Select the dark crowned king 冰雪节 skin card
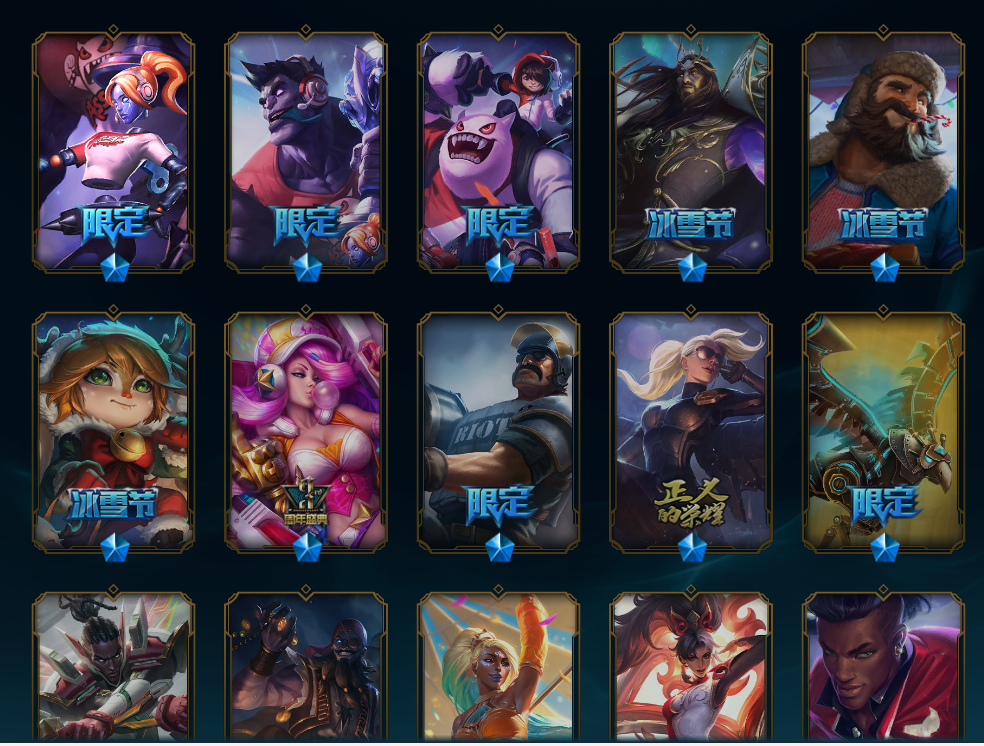984x746 pixels. (691, 152)
